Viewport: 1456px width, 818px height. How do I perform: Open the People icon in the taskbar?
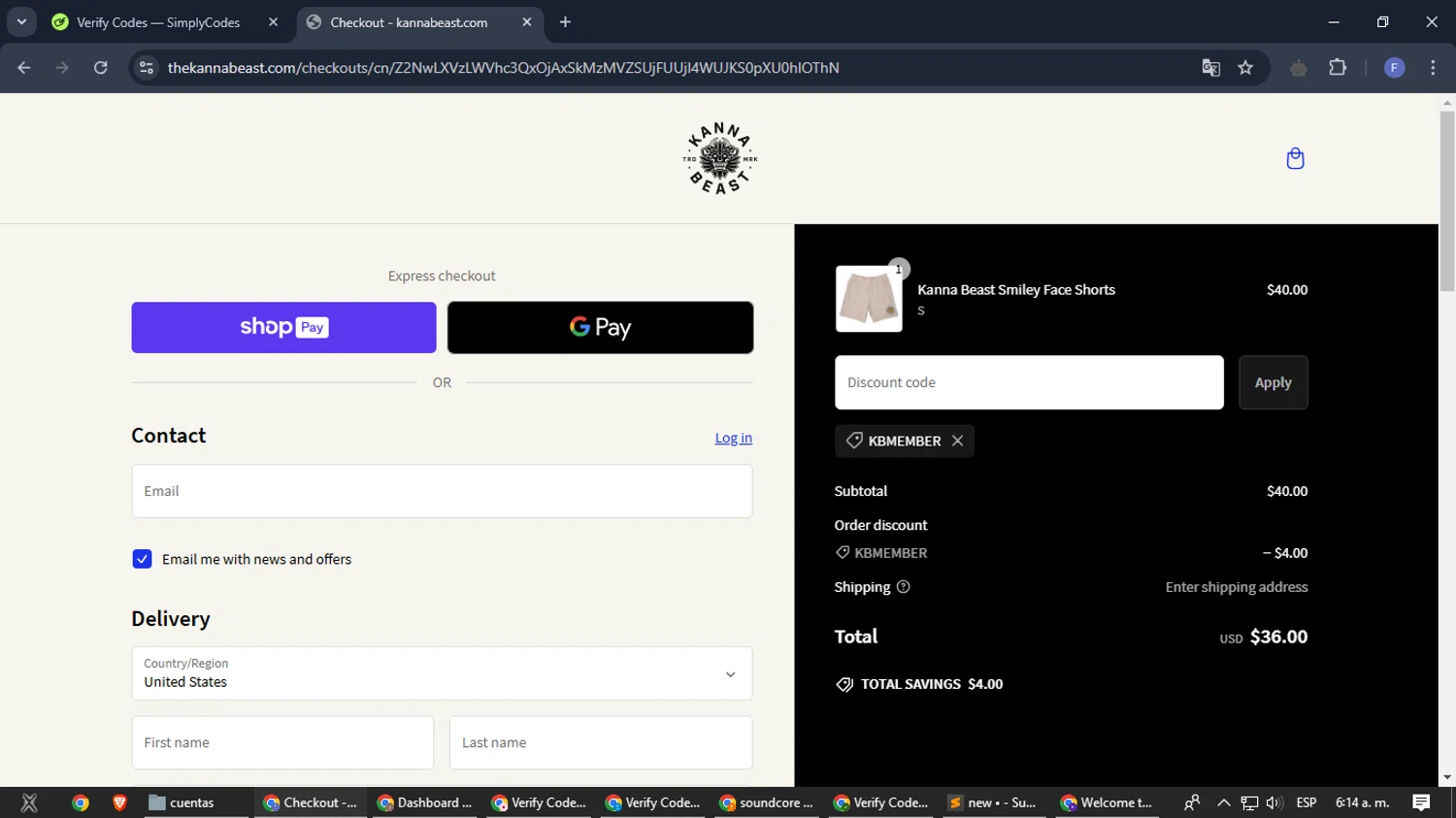tap(1191, 802)
